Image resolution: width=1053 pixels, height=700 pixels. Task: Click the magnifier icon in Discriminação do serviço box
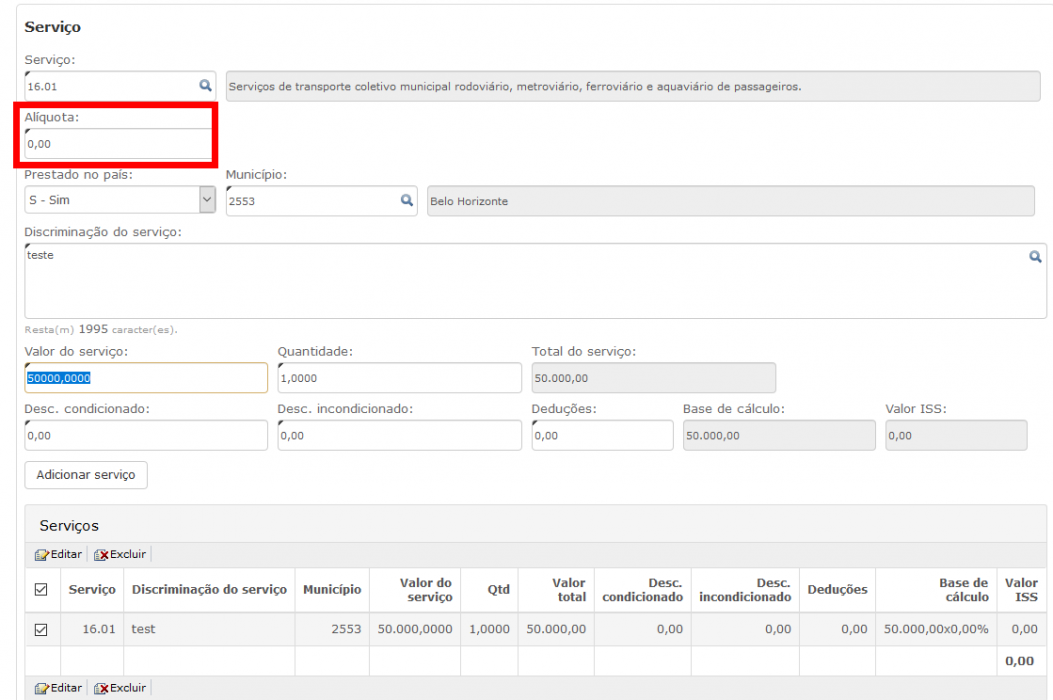[1036, 257]
